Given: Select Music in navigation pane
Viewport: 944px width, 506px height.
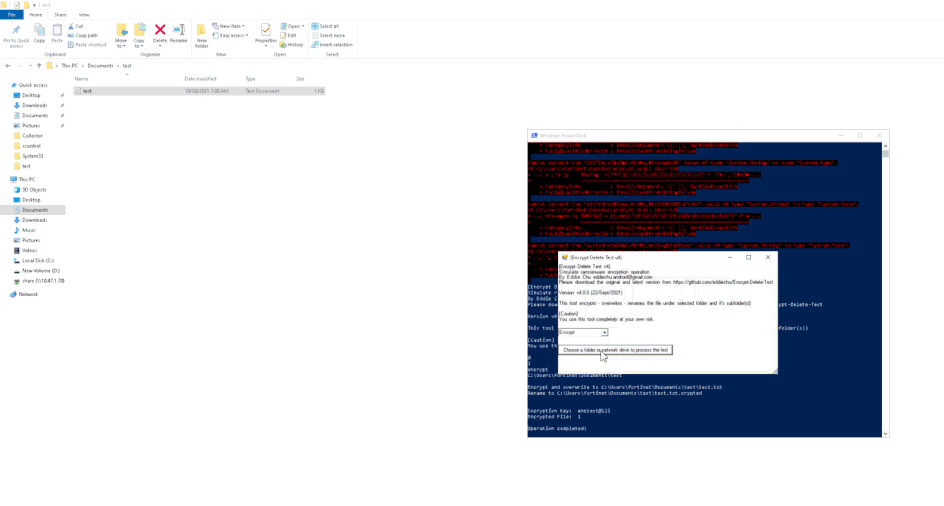Looking at the screenshot, I should [25, 230].
